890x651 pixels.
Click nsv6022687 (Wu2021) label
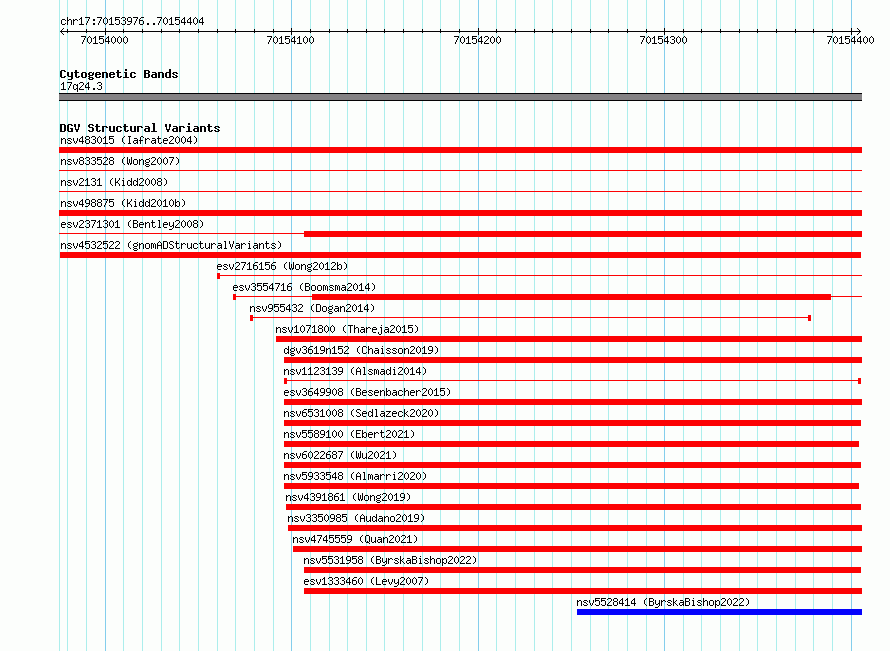340,455
